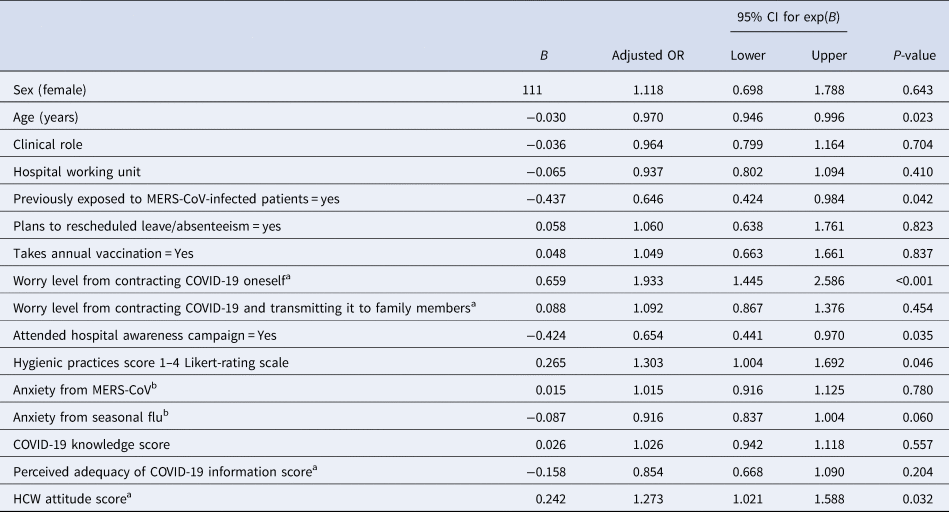Click the "Adjusted OR" column header
949x512 pixels.
pos(637,55)
